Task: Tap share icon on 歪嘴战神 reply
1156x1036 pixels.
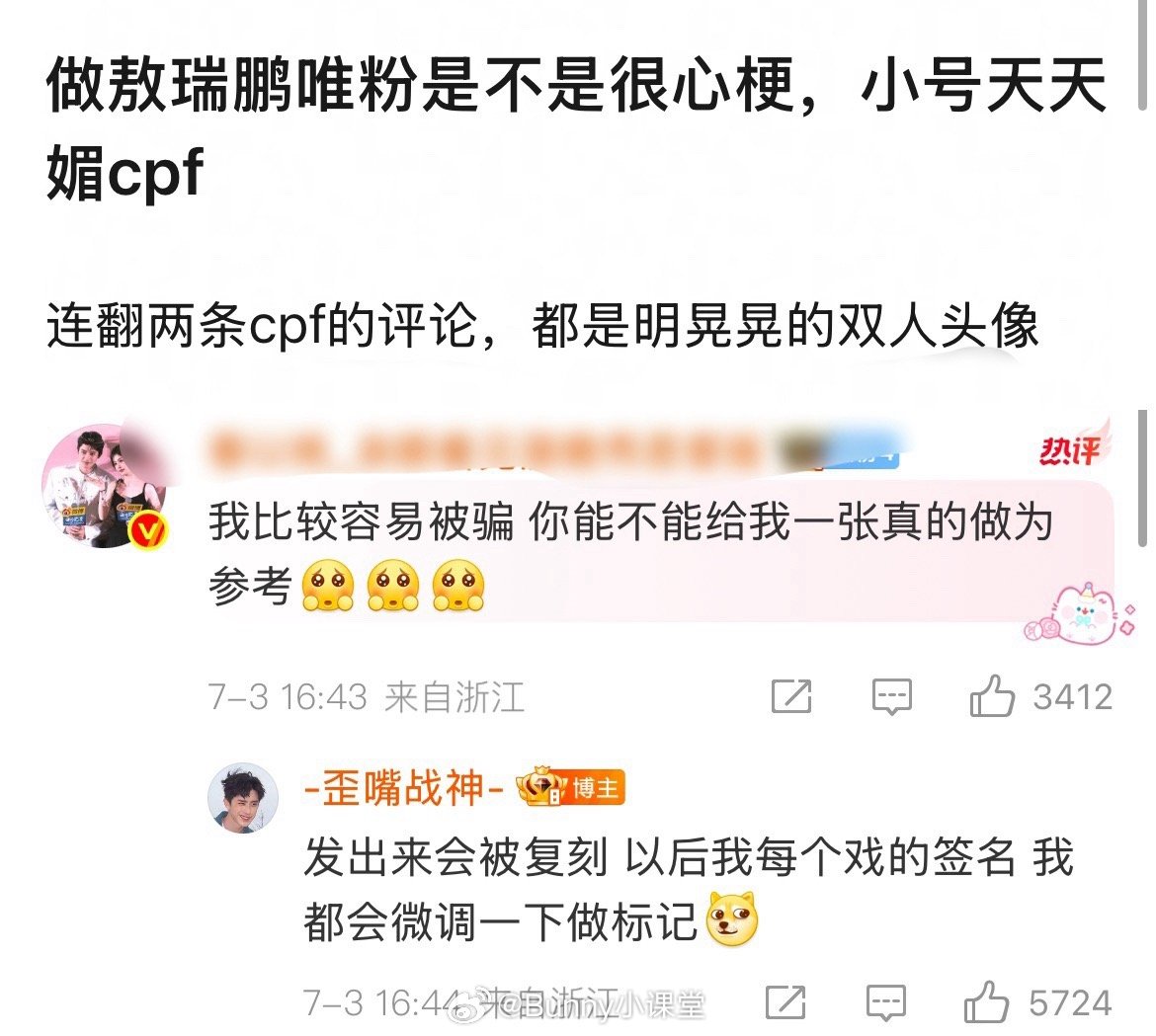Action: click(785, 1002)
